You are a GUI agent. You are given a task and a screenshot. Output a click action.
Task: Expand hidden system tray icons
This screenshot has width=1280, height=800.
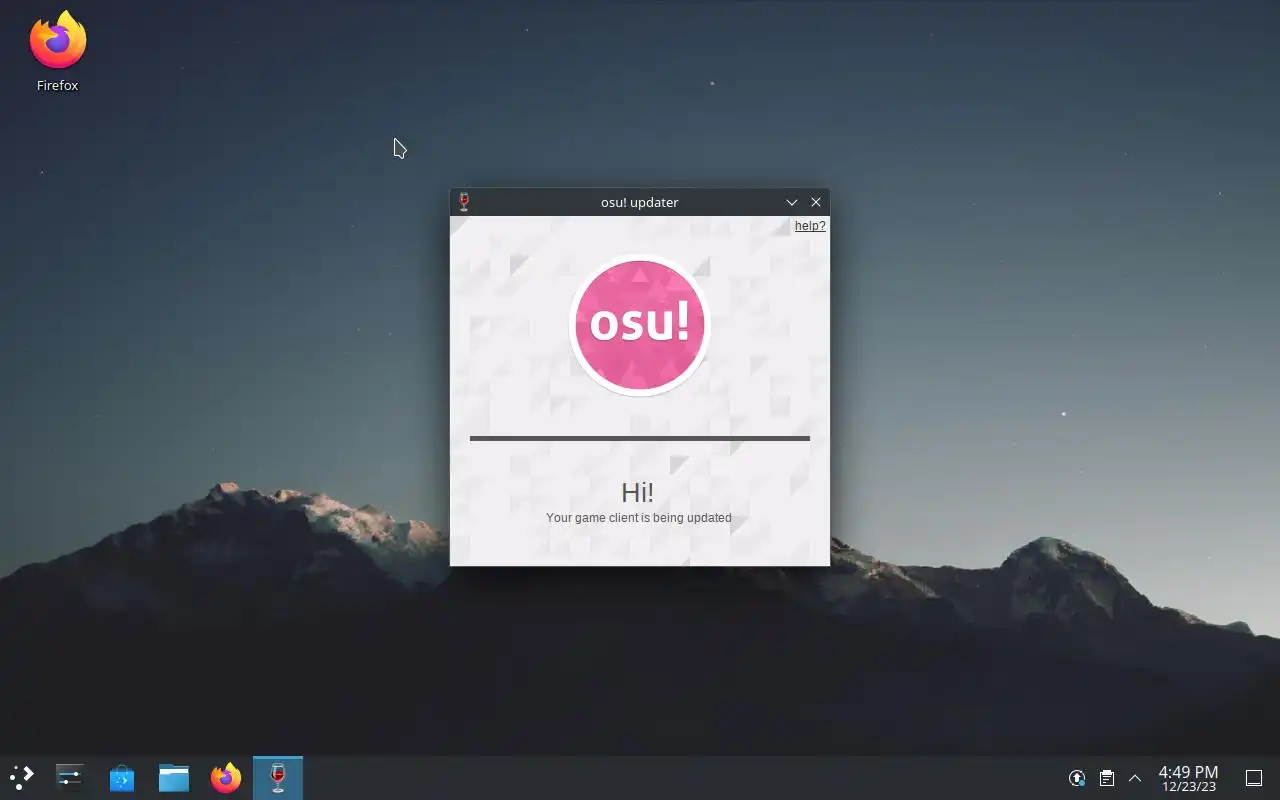[1135, 778]
